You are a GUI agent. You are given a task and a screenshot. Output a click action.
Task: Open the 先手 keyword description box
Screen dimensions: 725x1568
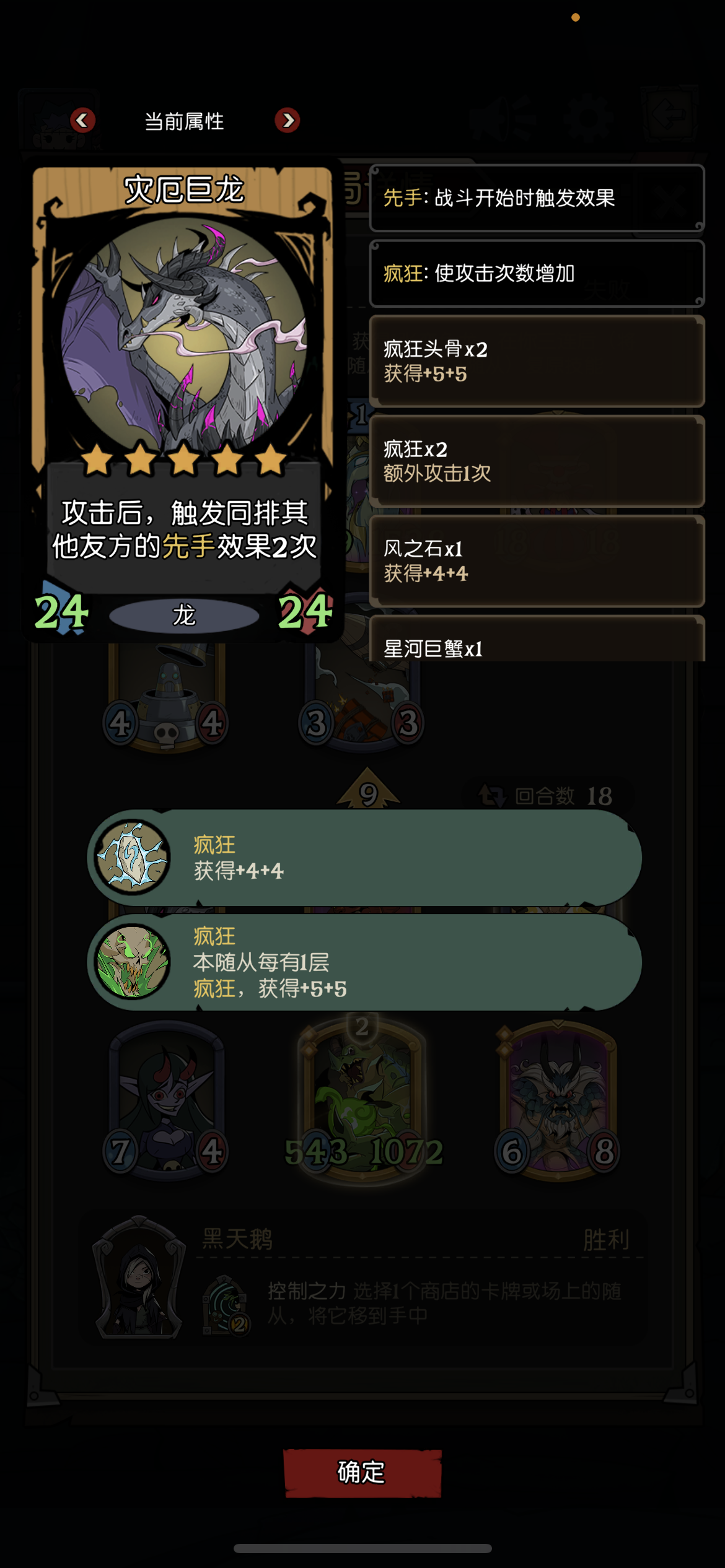point(537,198)
